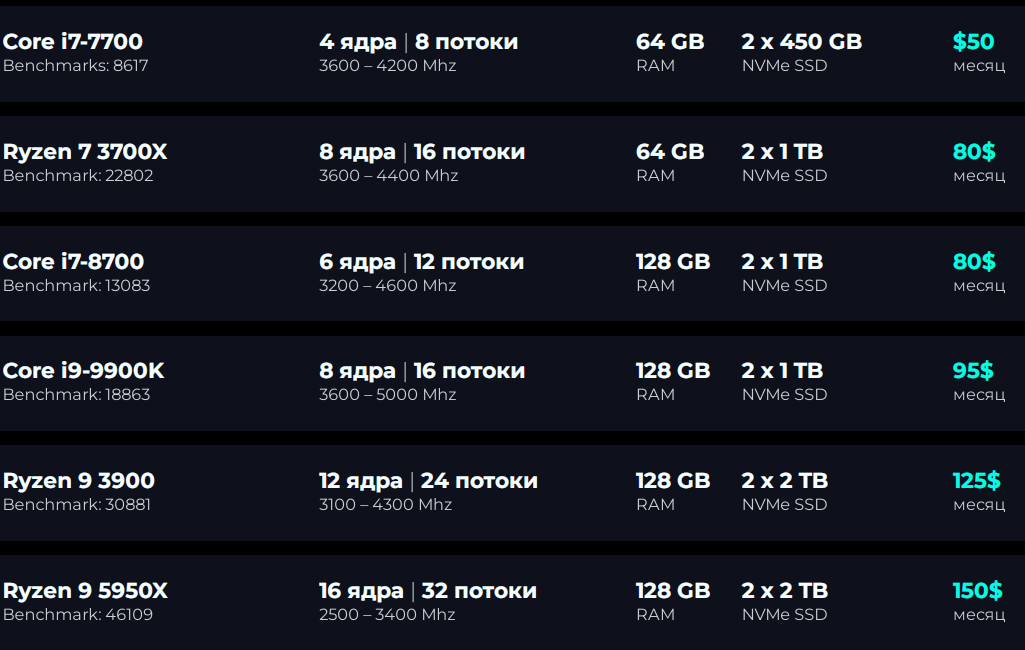The width and height of the screenshot is (1025, 650).
Task: Select the Core i7-7700 server name
Action: click(x=73, y=42)
